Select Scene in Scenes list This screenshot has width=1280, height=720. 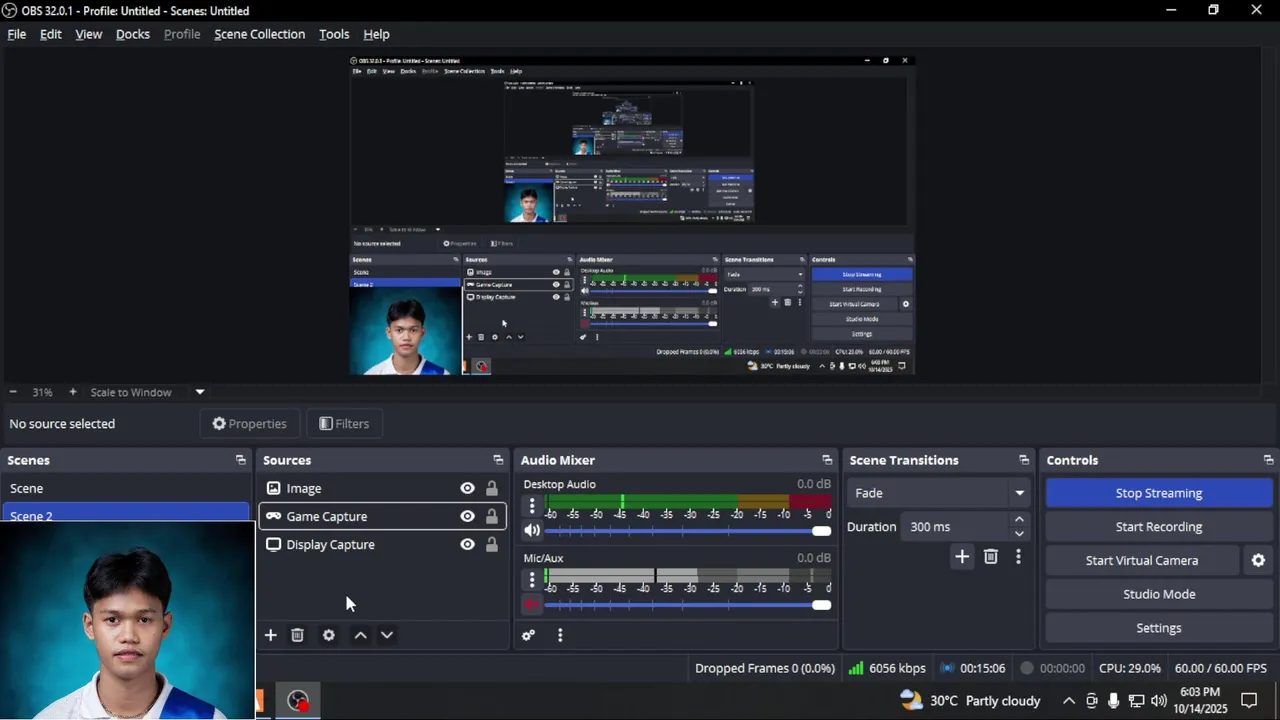126,488
